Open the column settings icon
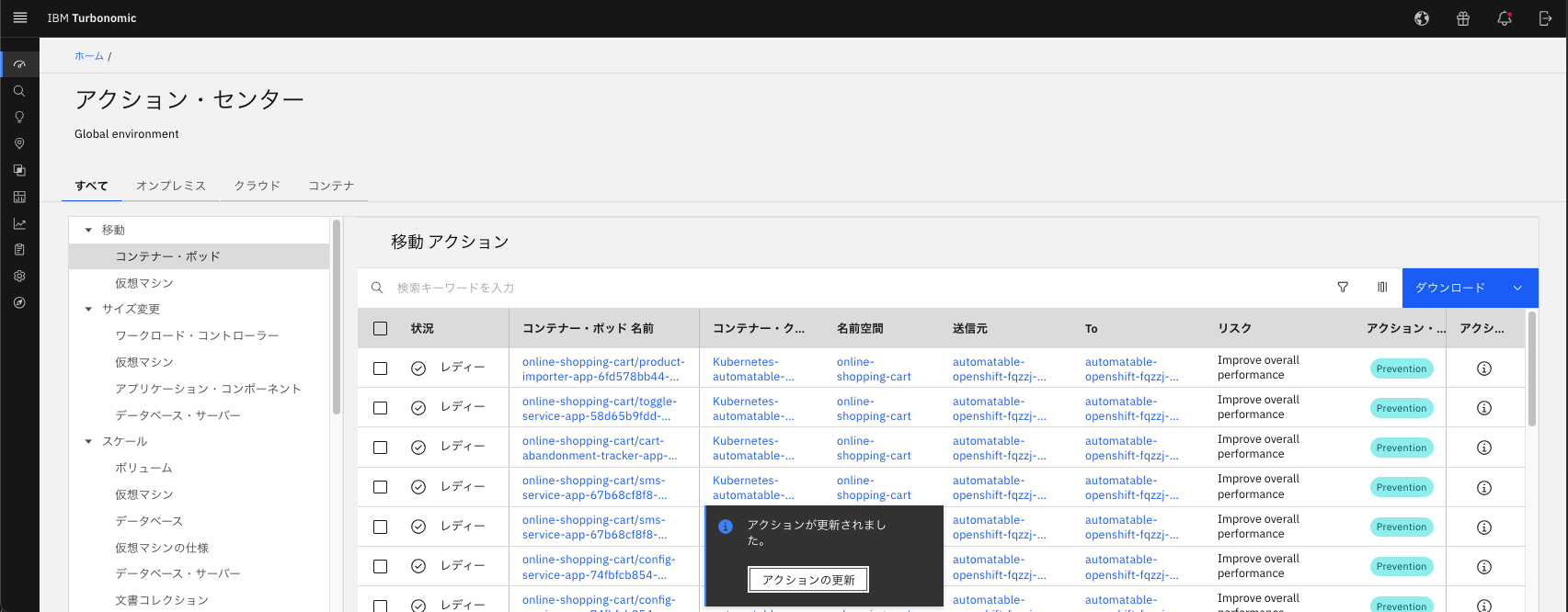The image size is (1568, 612). pos(1382,288)
